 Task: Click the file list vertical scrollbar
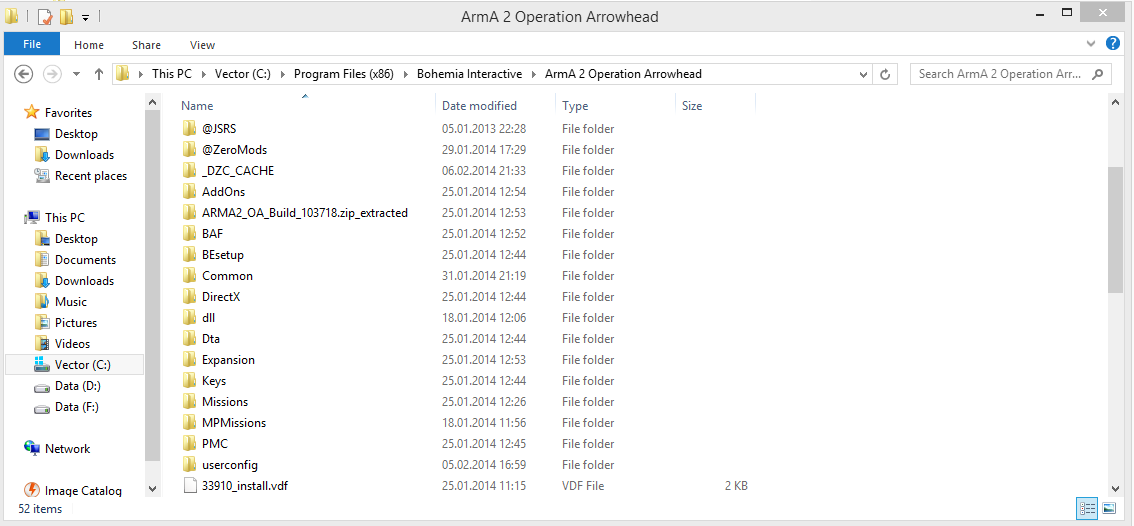click(x=1115, y=230)
